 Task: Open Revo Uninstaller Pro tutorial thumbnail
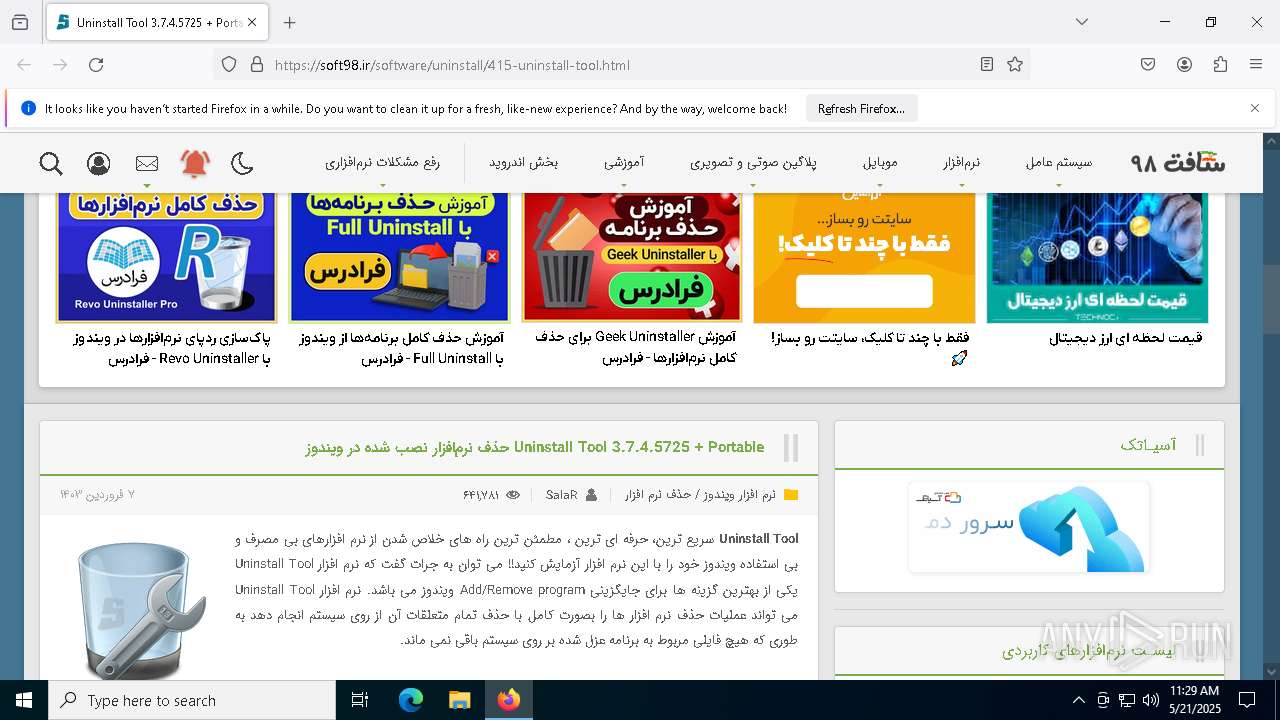pyautogui.click(x=166, y=258)
